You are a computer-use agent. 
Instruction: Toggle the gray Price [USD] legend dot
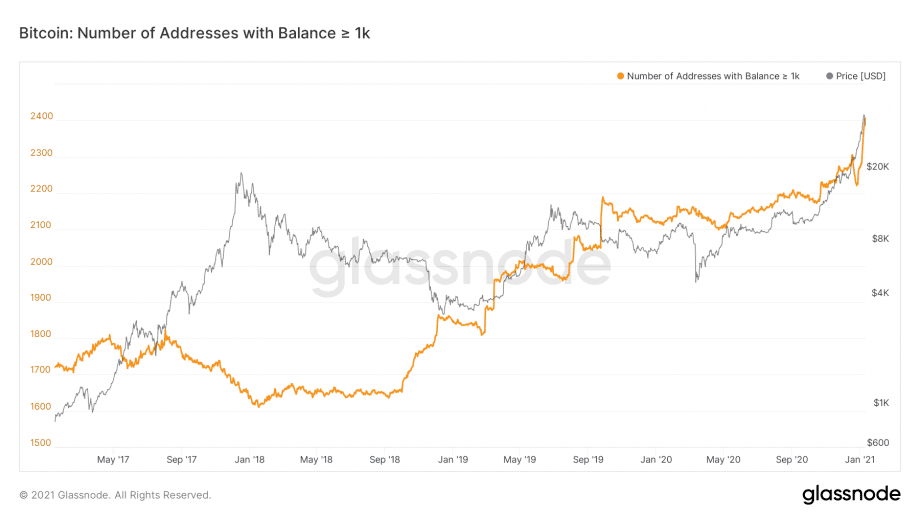pos(830,76)
